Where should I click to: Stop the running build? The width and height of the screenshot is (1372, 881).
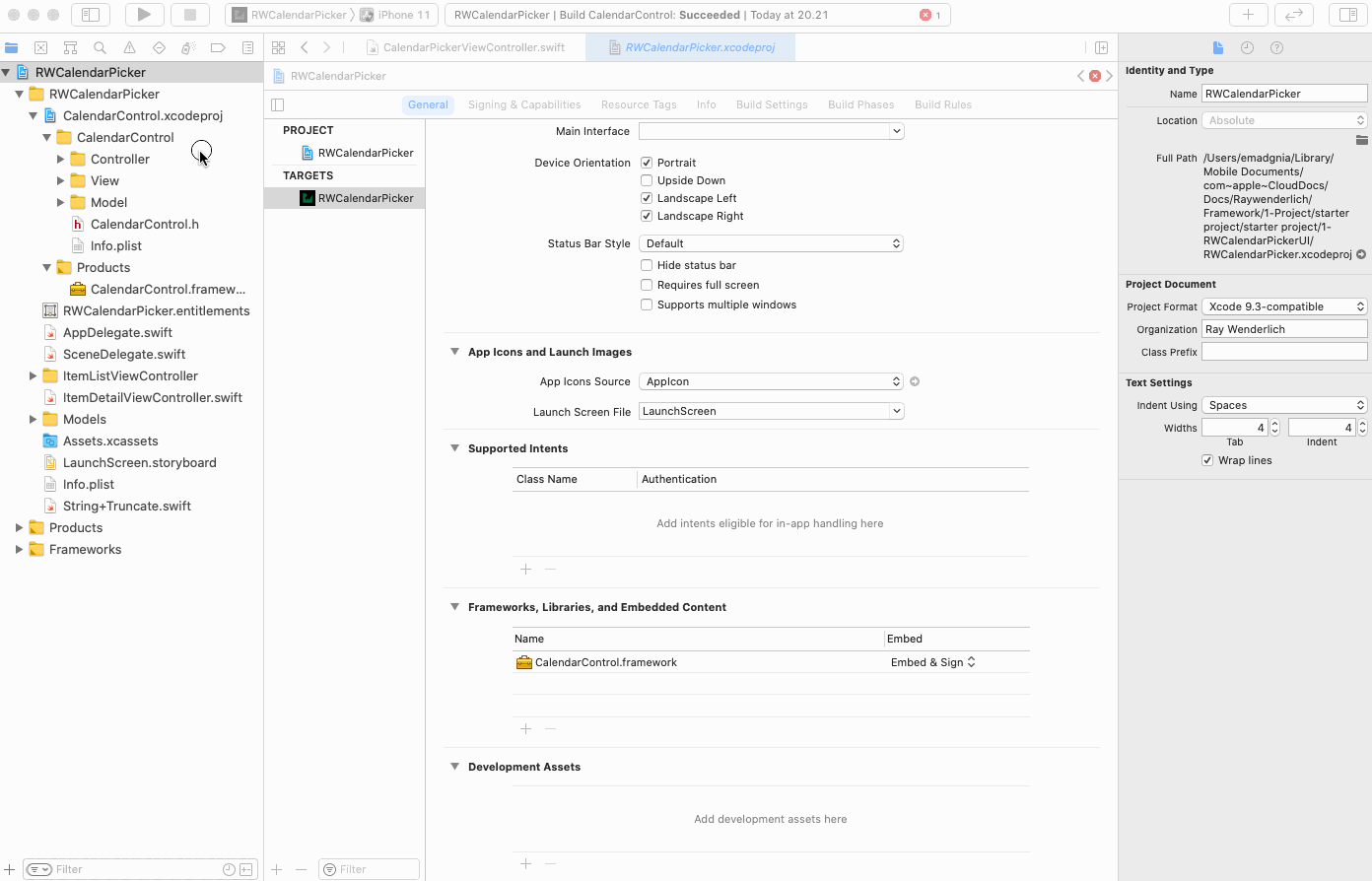click(190, 15)
